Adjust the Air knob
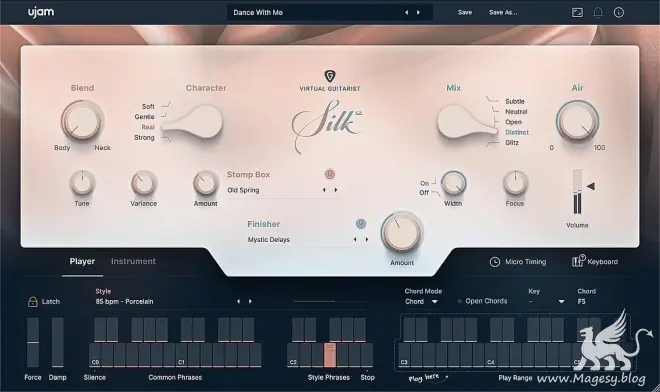Viewport: 660px width, 392px height. click(x=577, y=121)
